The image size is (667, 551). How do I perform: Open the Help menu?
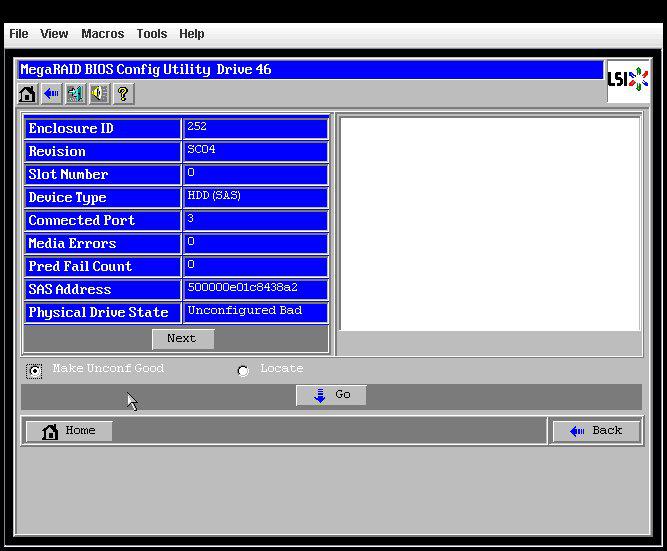click(x=191, y=34)
